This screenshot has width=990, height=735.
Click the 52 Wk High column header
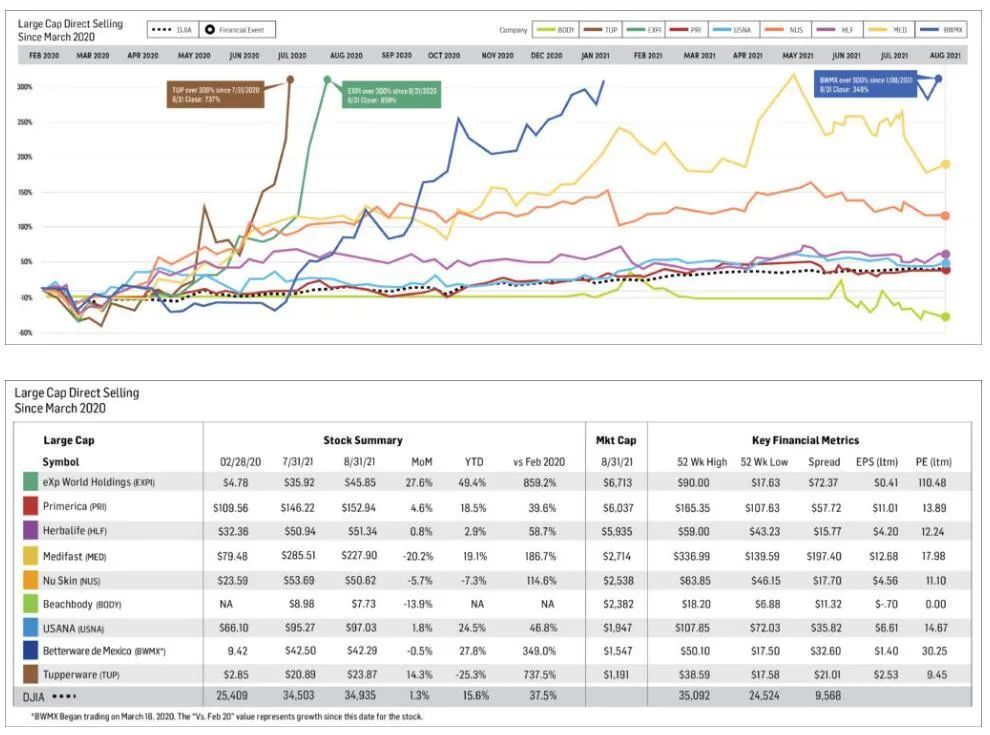[x=701, y=462]
